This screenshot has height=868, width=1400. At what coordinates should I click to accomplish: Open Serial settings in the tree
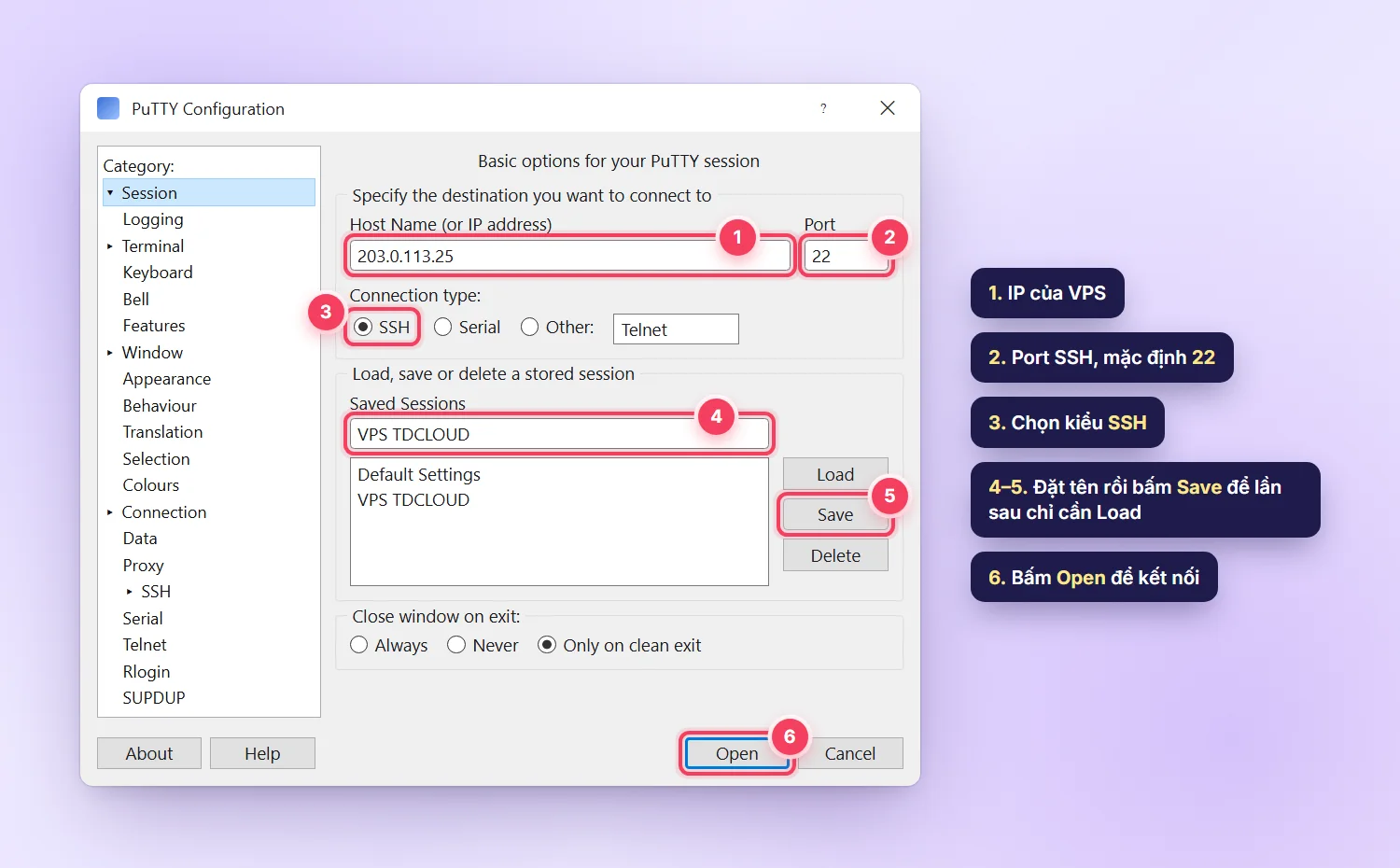coord(143,619)
